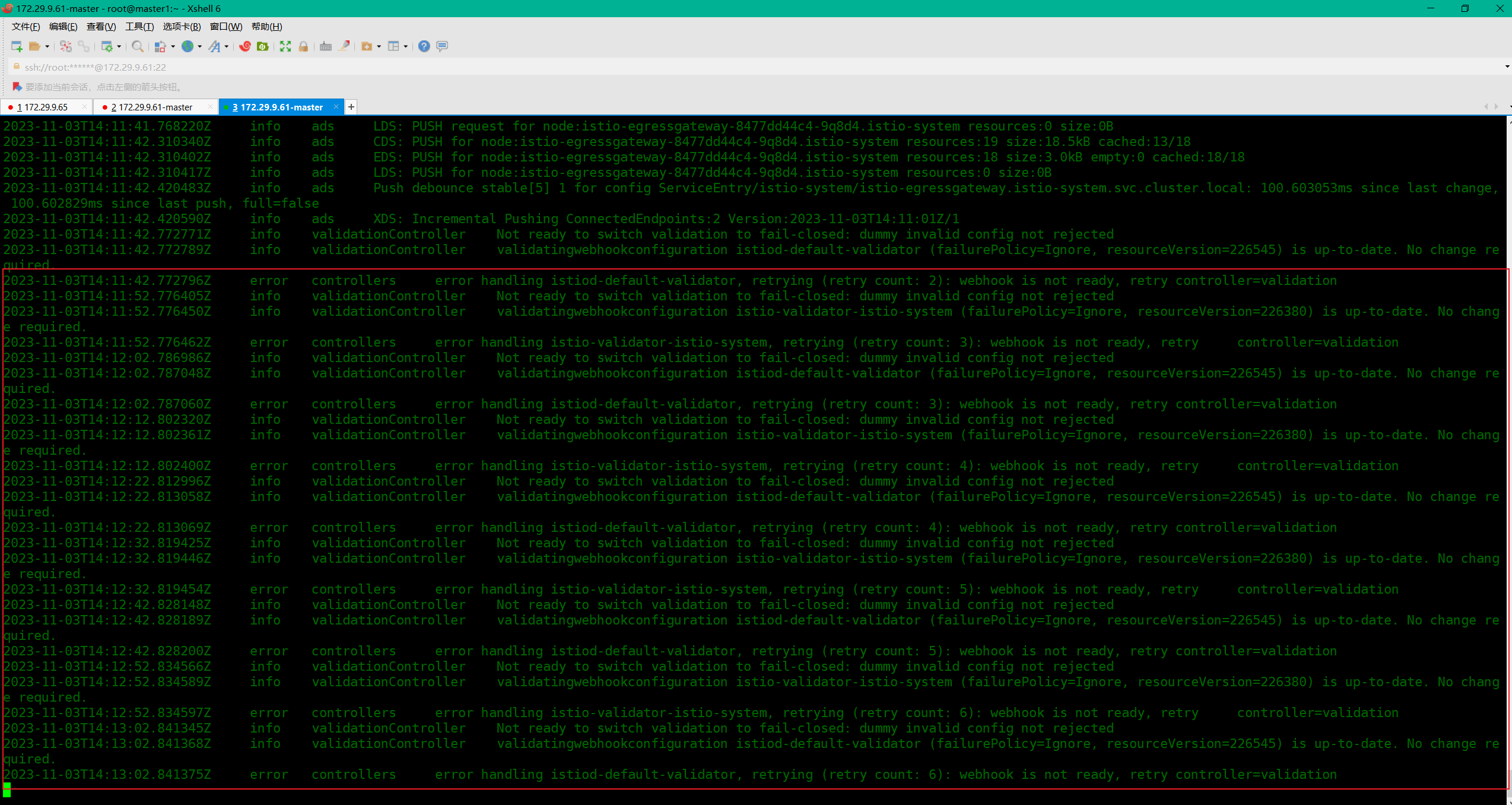
Task: Open the 编辑(E) menu
Action: 63,27
